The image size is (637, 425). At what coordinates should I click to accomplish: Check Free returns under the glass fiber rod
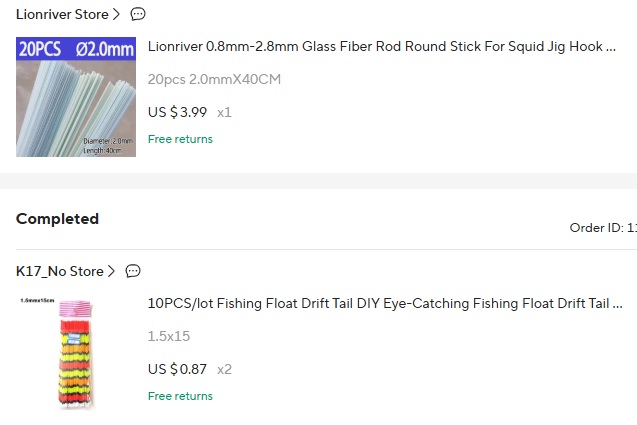coord(180,139)
